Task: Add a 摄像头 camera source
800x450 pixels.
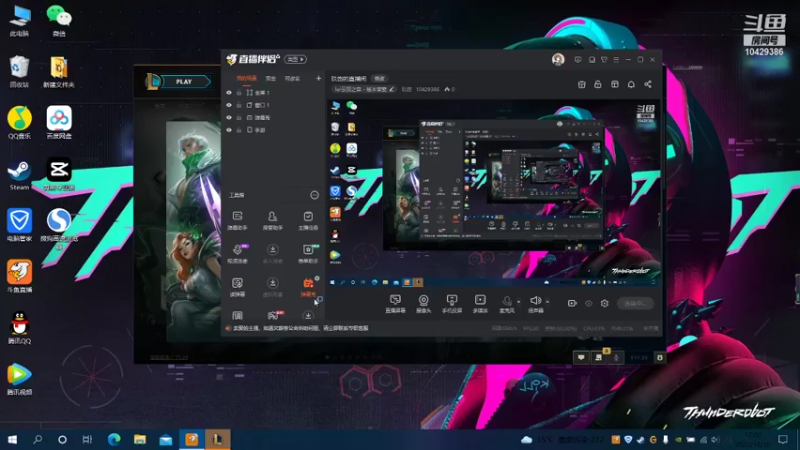Action: (x=423, y=304)
